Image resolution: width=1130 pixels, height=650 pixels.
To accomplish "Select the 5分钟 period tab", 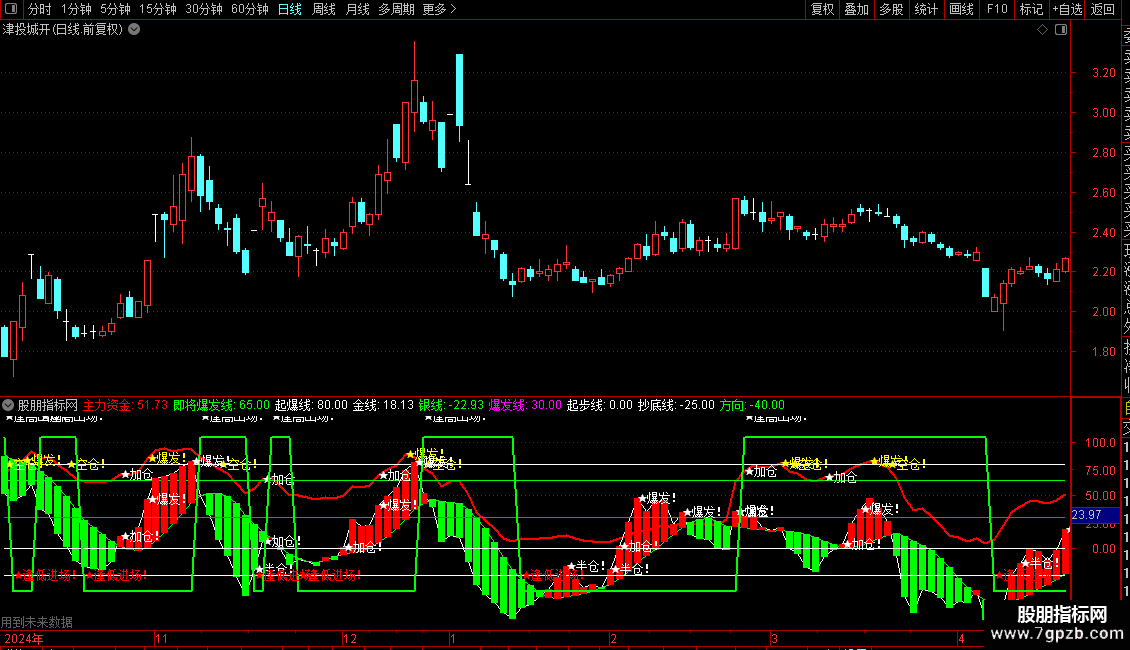I will pyautogui.click(x=115, y=9).
